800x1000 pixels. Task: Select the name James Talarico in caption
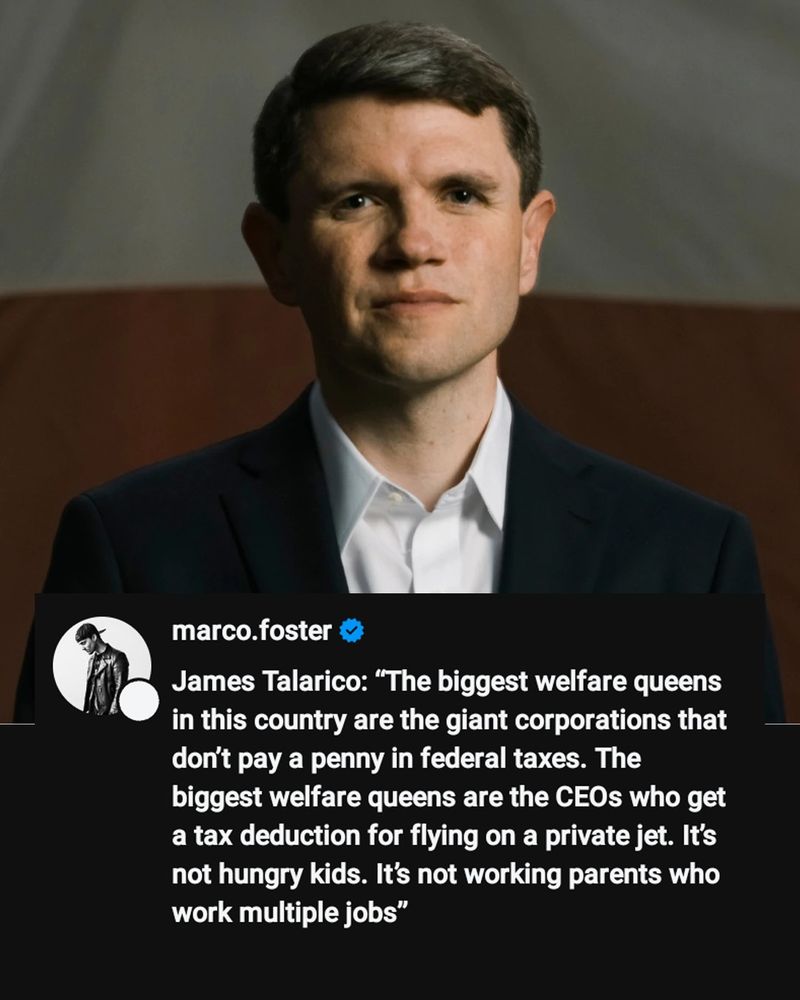tap(265, 681)
